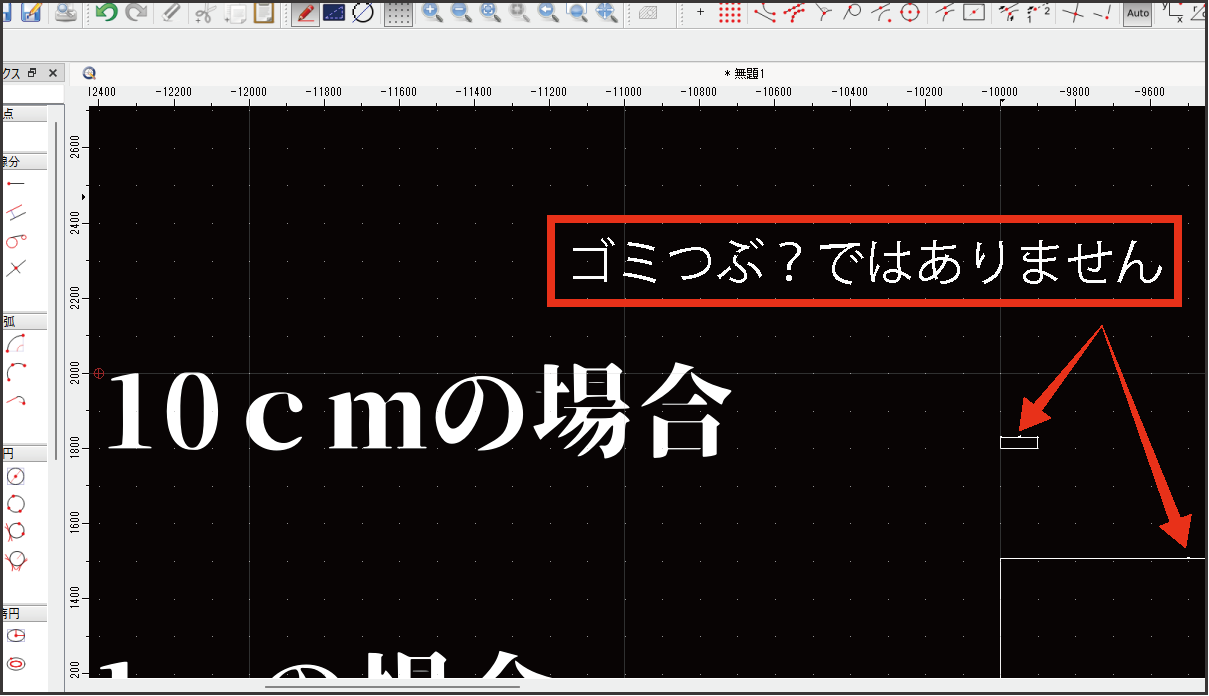The image size is (1209, 696).
Task: Paste from clipboard icon
Action: click(x=264, y=13)
